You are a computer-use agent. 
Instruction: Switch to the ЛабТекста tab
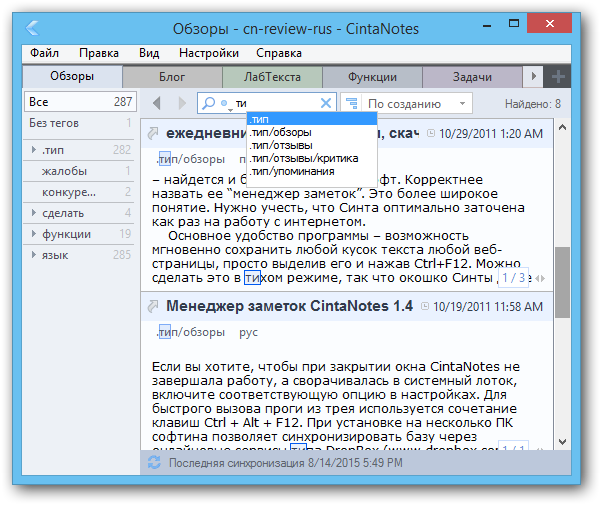click(272, 77)
